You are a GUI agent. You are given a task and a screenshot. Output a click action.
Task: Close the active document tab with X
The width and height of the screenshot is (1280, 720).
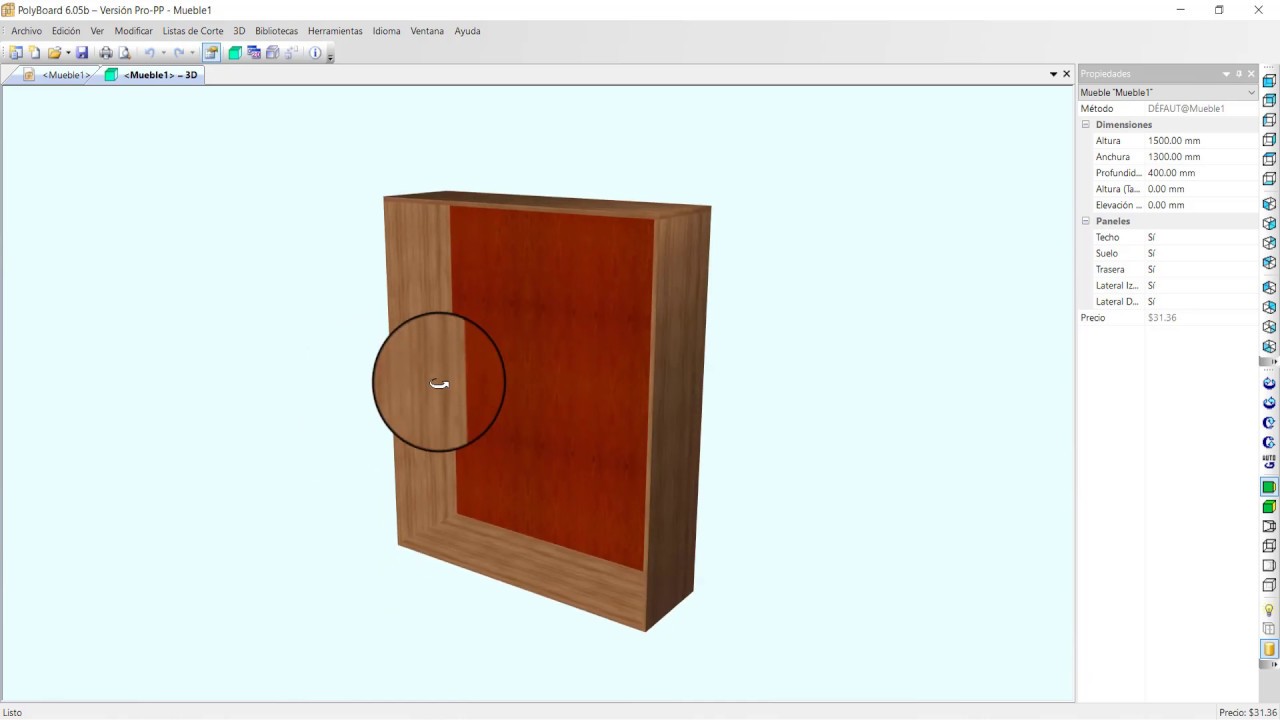1066,74
